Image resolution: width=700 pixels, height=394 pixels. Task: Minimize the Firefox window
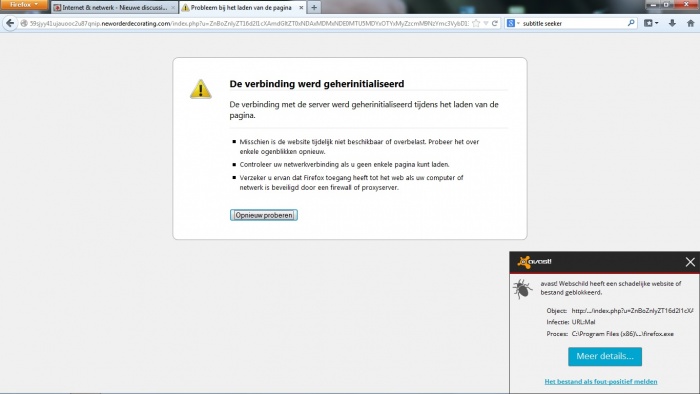click(653, 4)
